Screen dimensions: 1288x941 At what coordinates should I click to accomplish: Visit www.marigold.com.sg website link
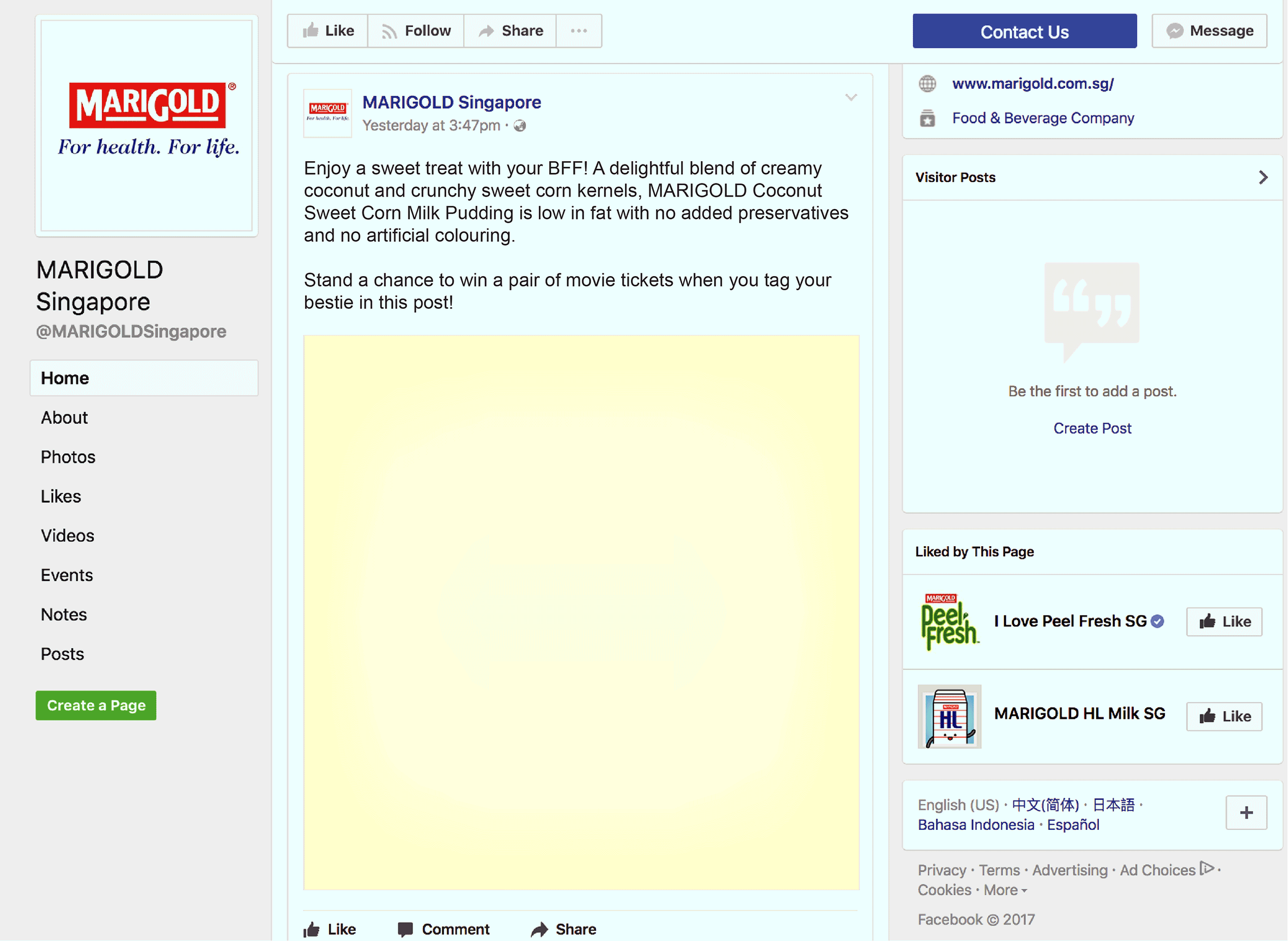click(x=1032, y=84)
